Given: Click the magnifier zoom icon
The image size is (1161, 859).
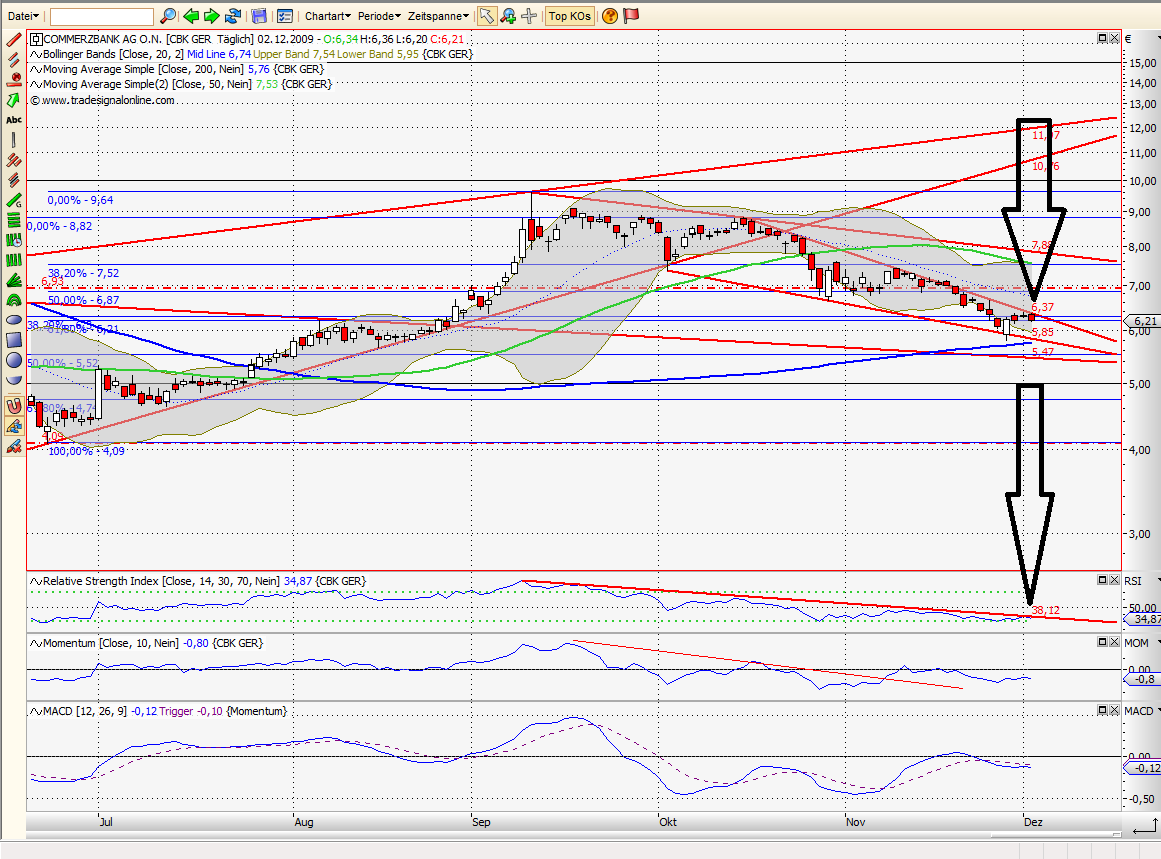Looking at the screenshot, I should [167, 16].
